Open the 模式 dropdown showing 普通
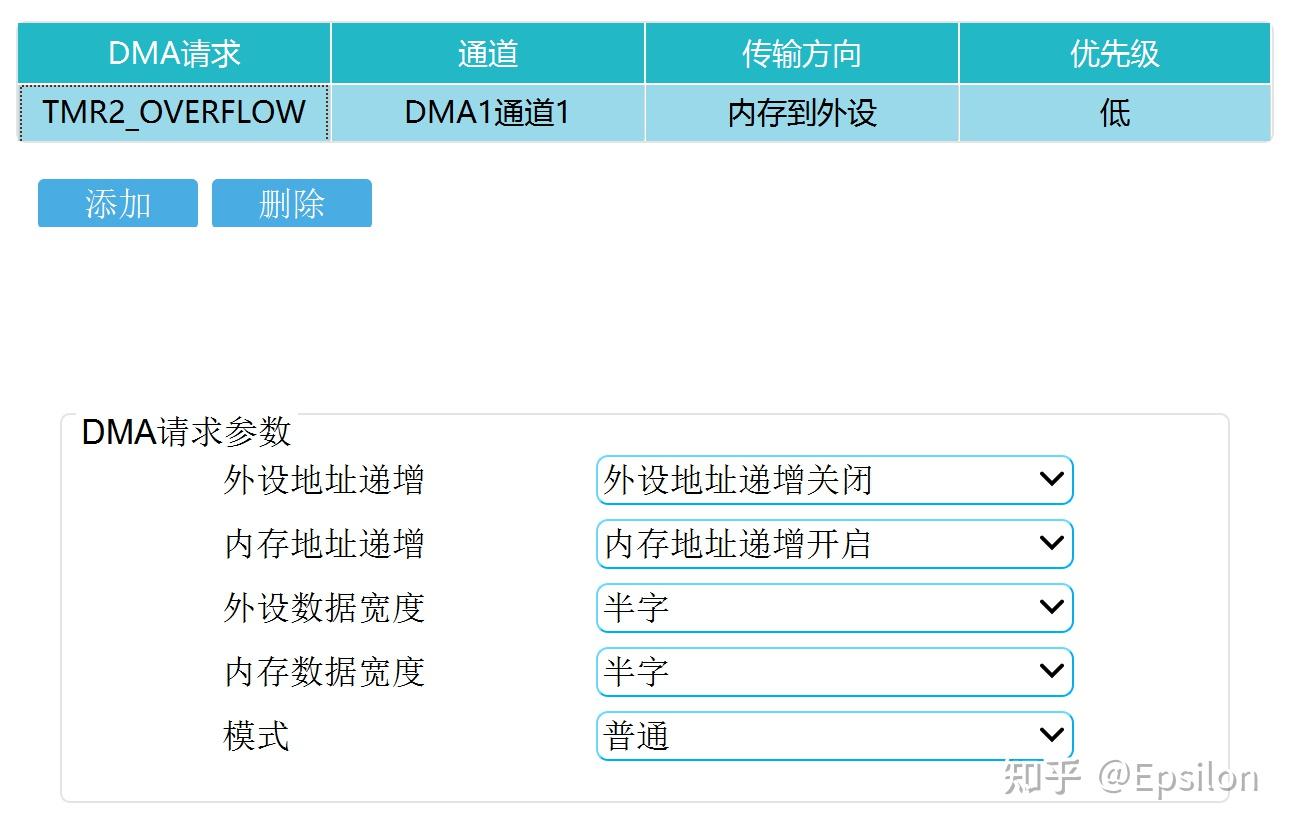 [x=835, y=736]
